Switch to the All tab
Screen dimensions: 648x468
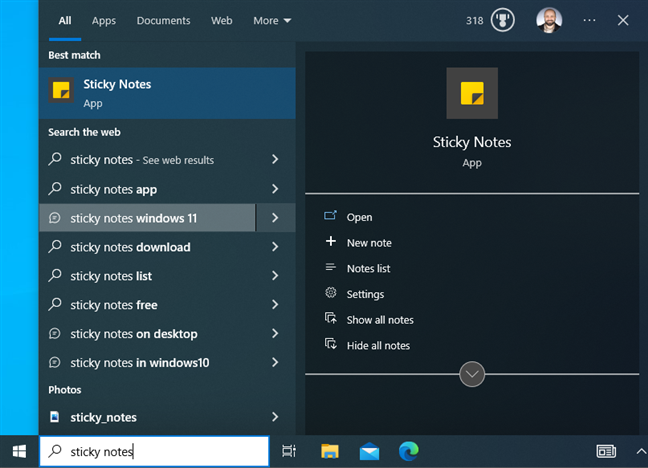[65, 21]
